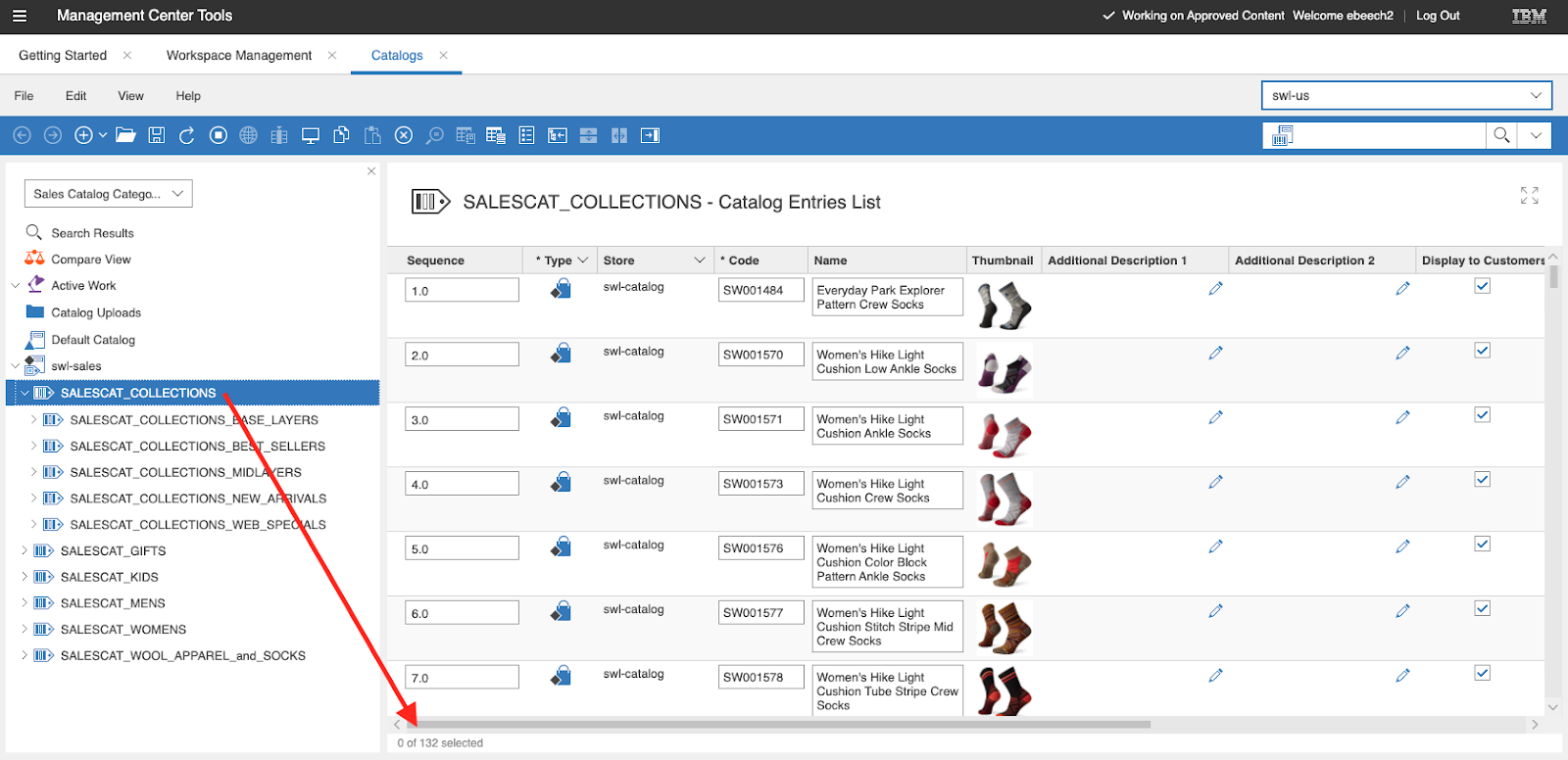Close the Catalogs tab
Screen dimensions: 1568x760
click(444, 55)
